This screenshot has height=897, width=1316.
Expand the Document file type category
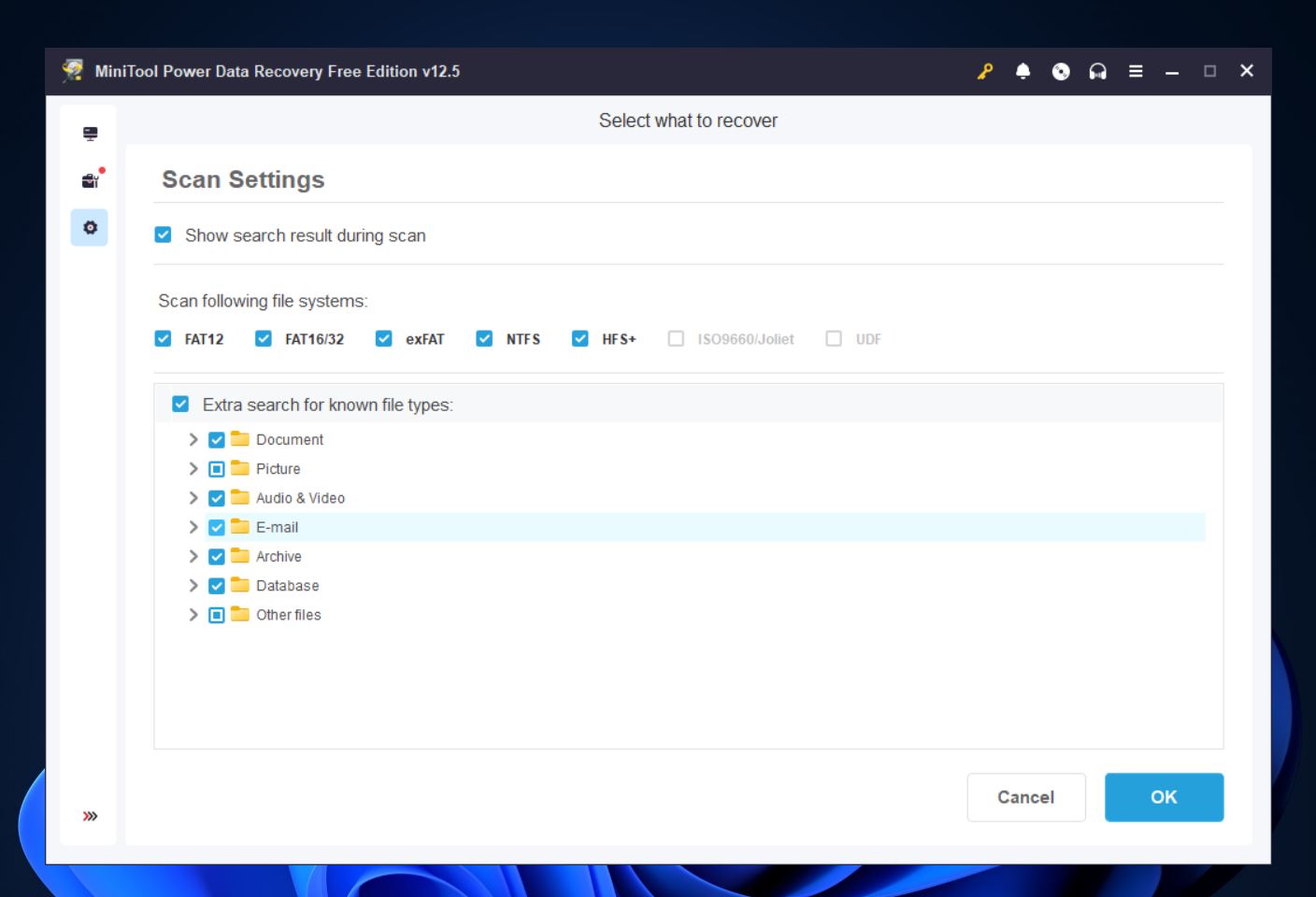click(x=193, y=439)
